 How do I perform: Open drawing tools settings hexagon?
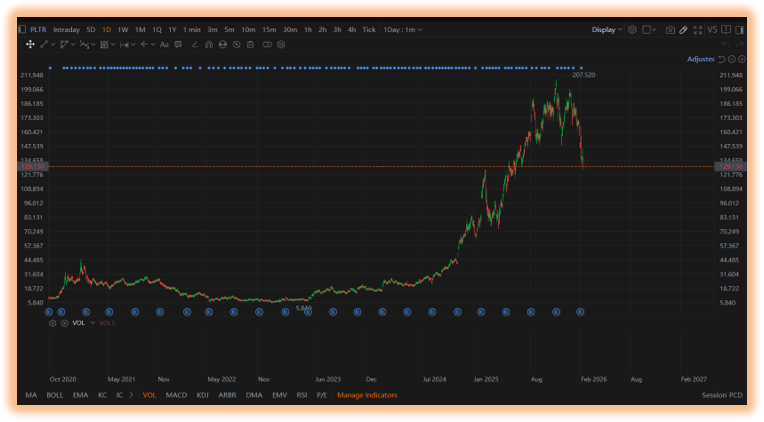pyautogui.click(x=281, y=44)
